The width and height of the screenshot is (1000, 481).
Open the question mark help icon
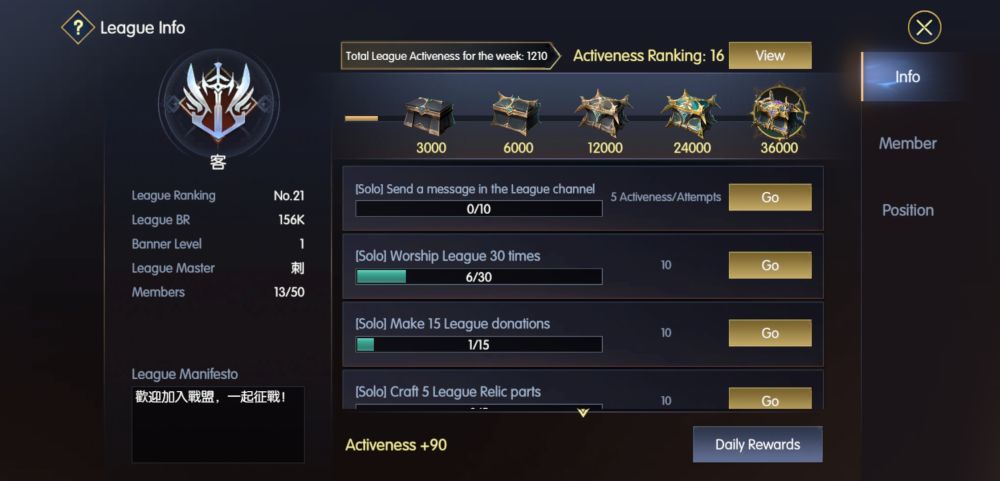click(x=78, y=27)
